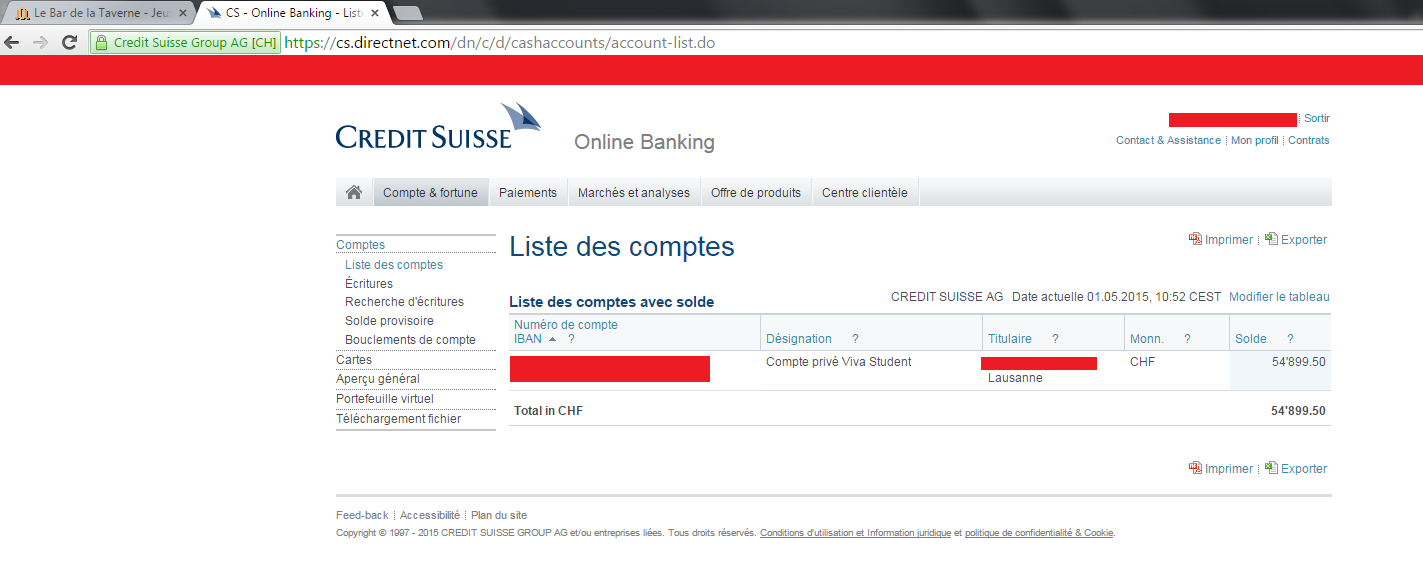Click the bottom Imprimer PDF icon

tap(1195, 468)
